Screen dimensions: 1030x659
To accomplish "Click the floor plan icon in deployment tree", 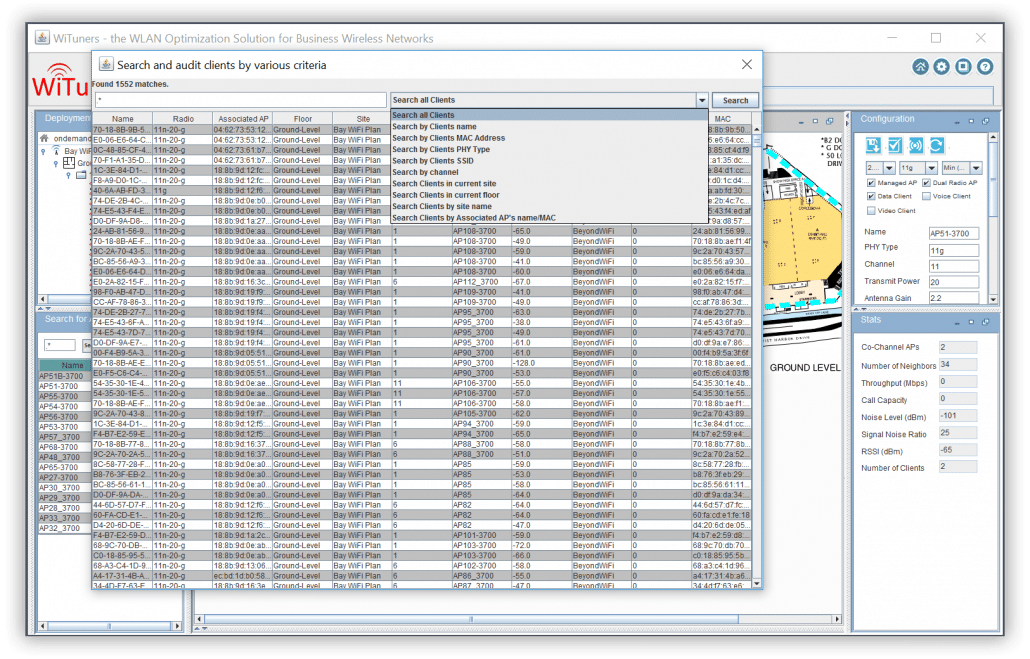I will point(69,162).
